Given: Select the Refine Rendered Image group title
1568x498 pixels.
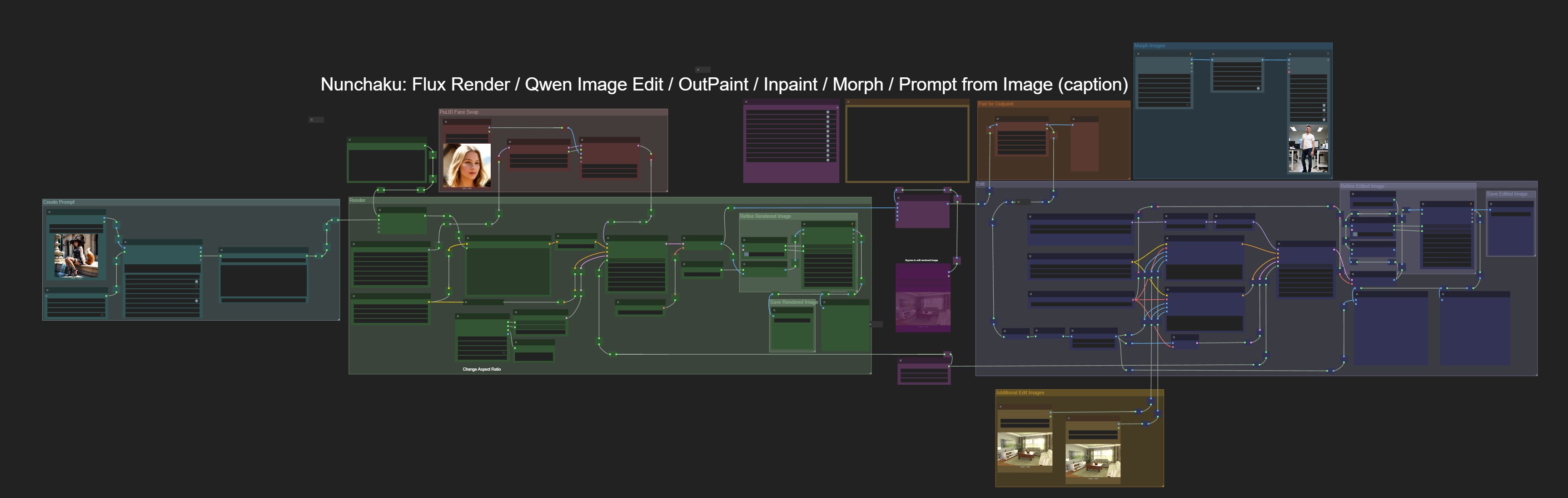Looking at the screenshot, I should click(x=765, y=216).
